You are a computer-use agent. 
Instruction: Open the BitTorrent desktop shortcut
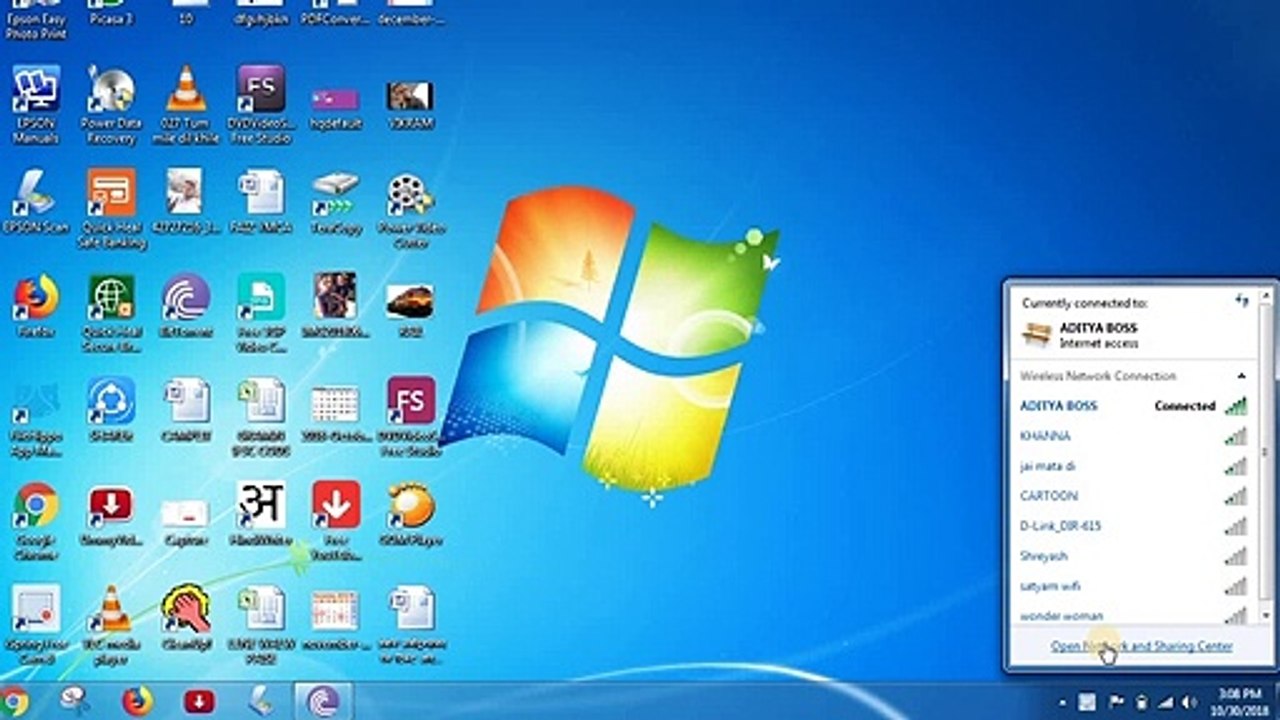click(186, 305)
